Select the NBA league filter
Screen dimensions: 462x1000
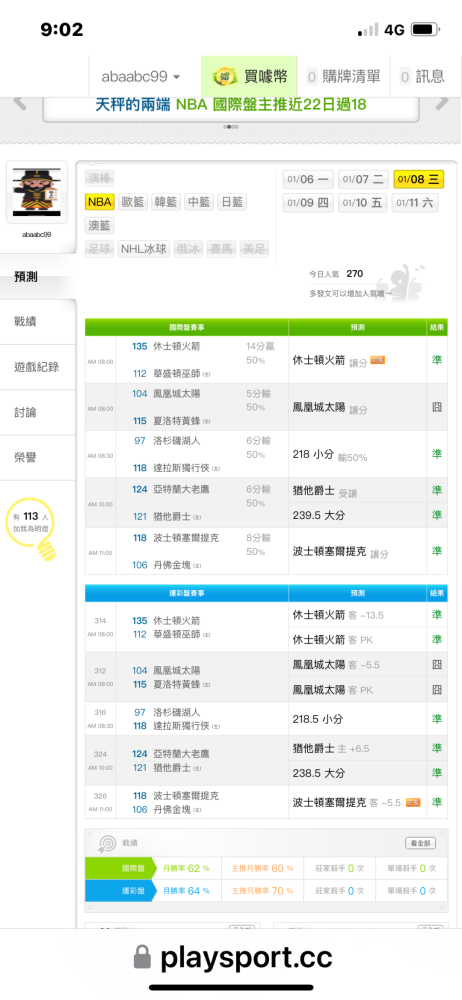click(100, 202)
